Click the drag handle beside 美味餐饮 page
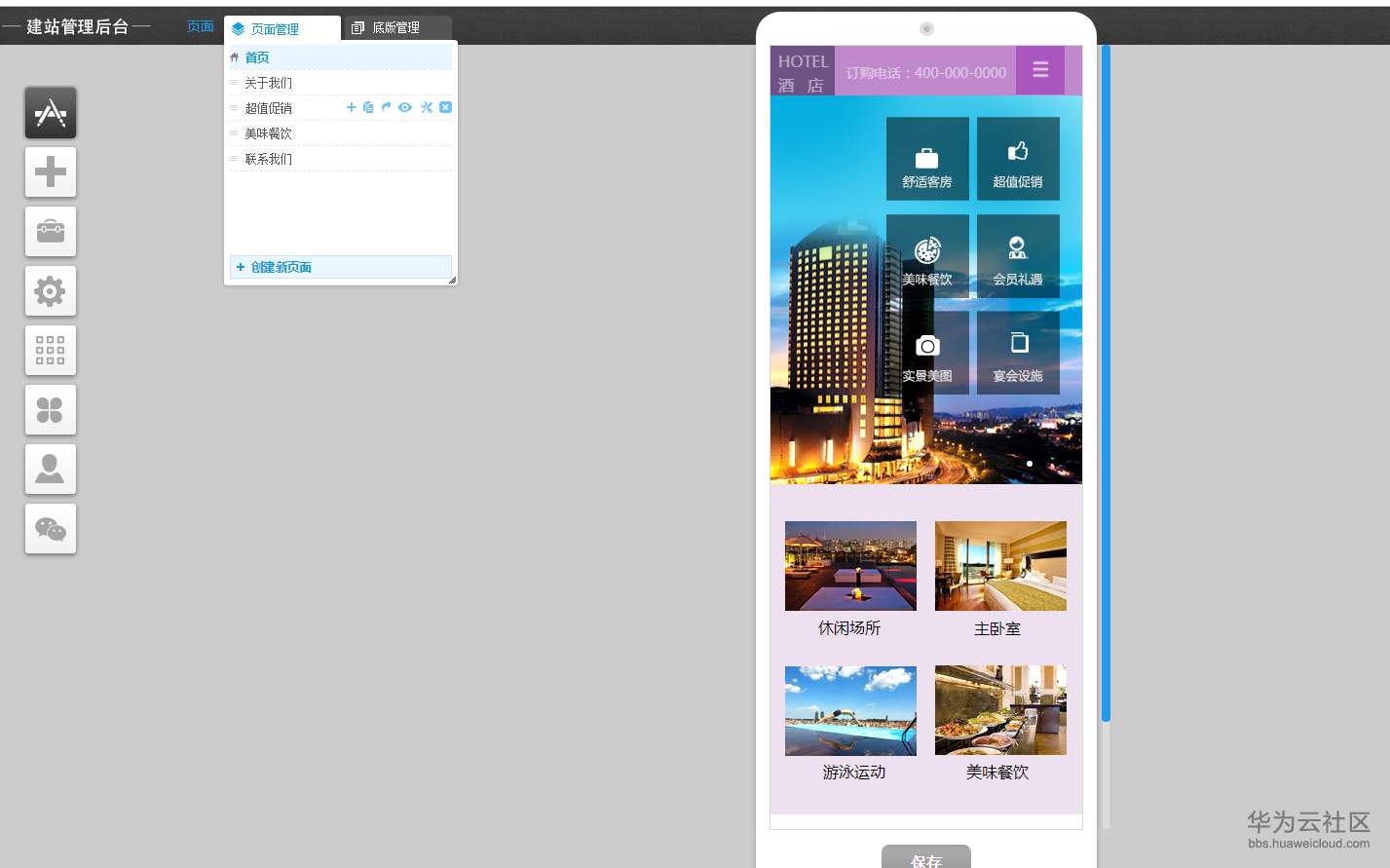The width and height of the screenshot is (1390, 868). coord(234,133)
